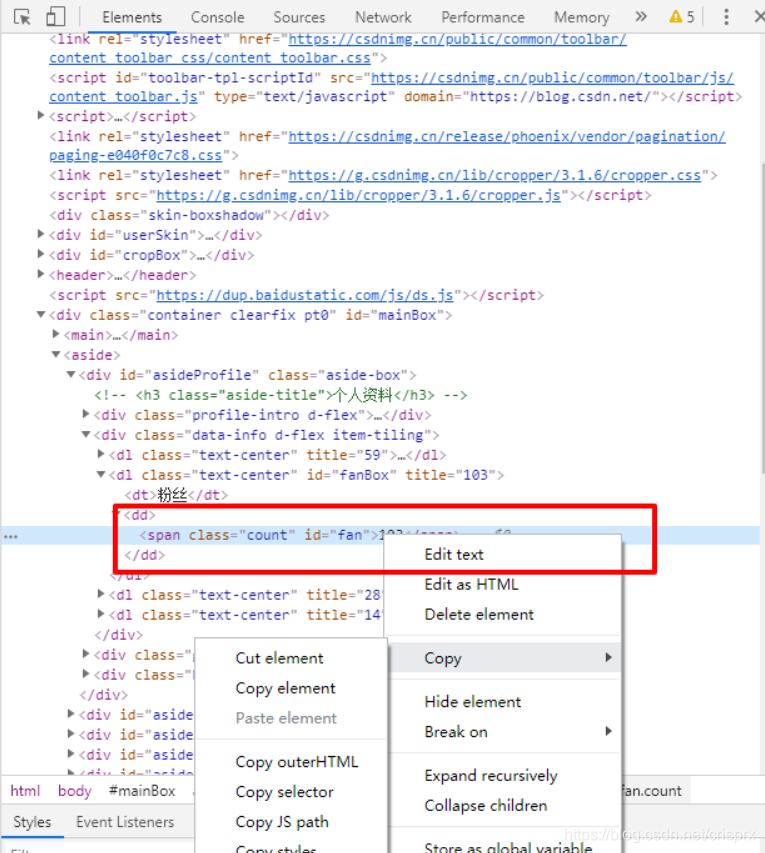Select the skin-boxshadow div row
765x853 pixels.
tap(189, 215)
